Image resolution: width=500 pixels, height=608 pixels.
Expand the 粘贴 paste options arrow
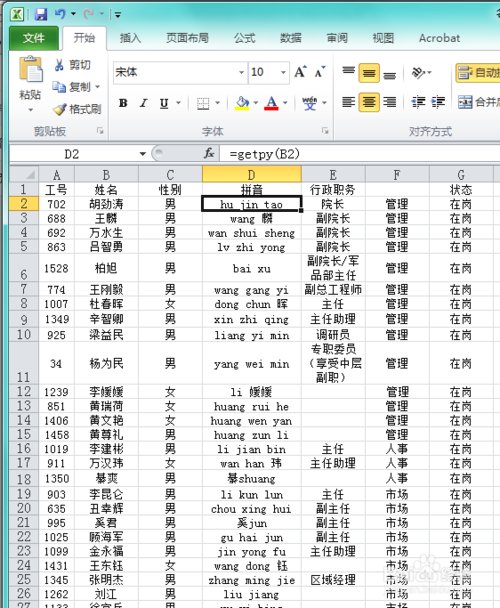point(30,110)
